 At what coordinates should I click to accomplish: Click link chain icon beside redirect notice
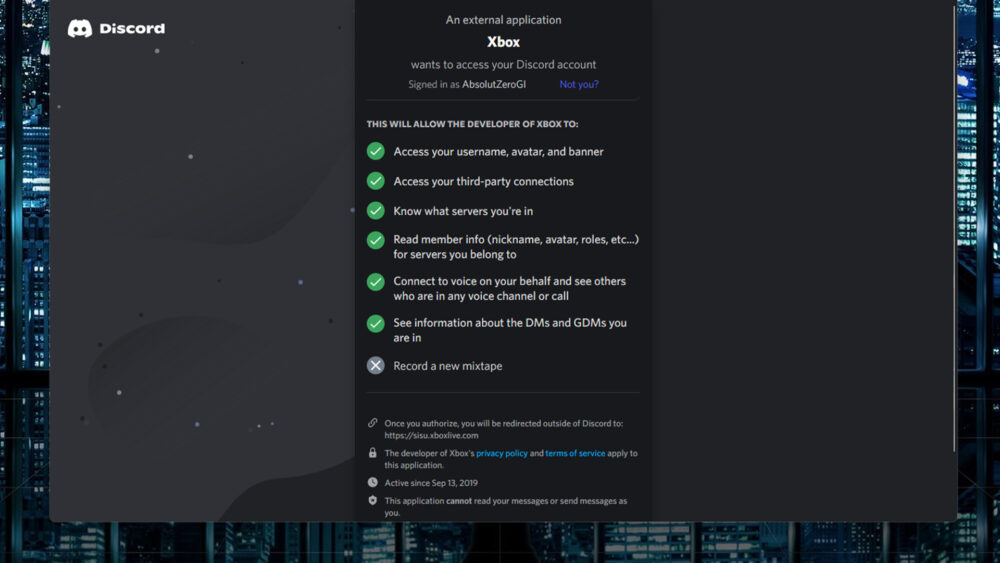[x=372, y=423]
